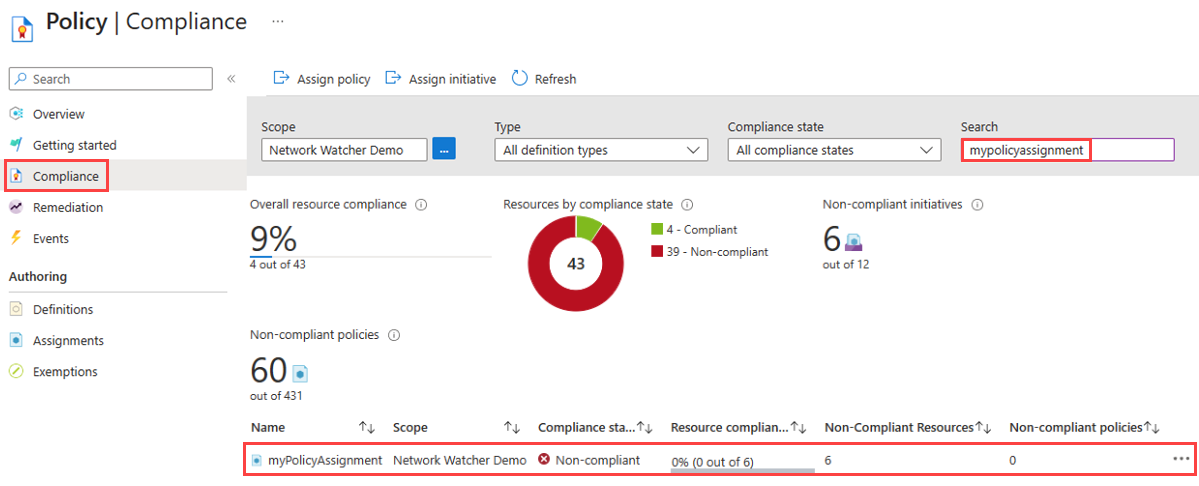Go to Assignments under Authoring

68,340
